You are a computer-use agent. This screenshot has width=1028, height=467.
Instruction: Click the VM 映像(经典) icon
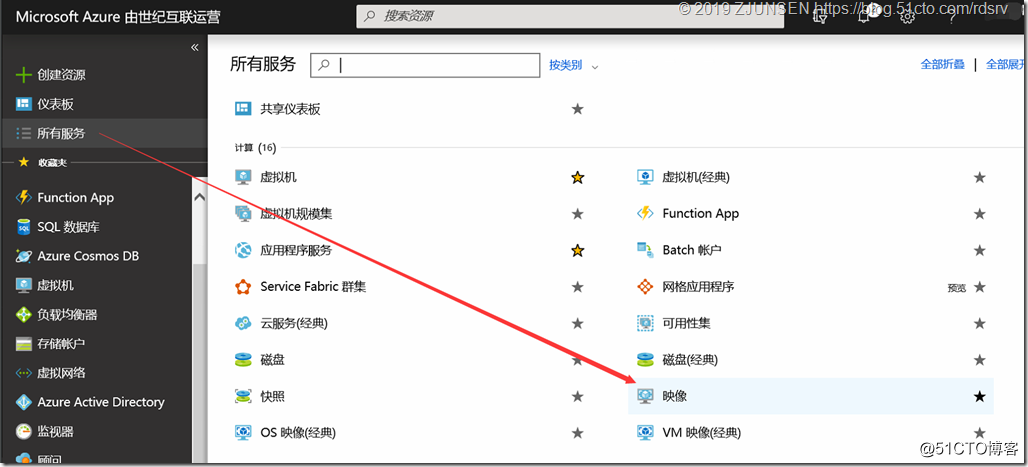tap(645, 433)
